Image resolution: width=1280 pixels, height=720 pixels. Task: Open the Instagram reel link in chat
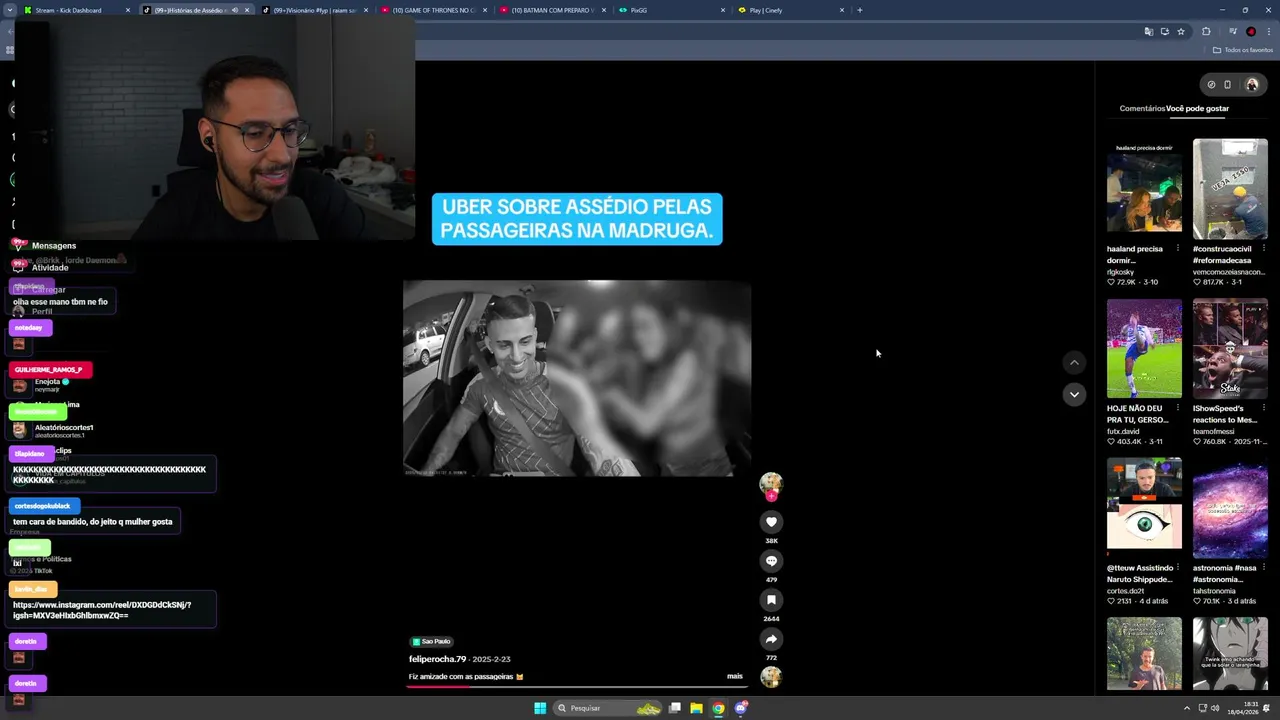pyautogui.click(x=102, y=610)
